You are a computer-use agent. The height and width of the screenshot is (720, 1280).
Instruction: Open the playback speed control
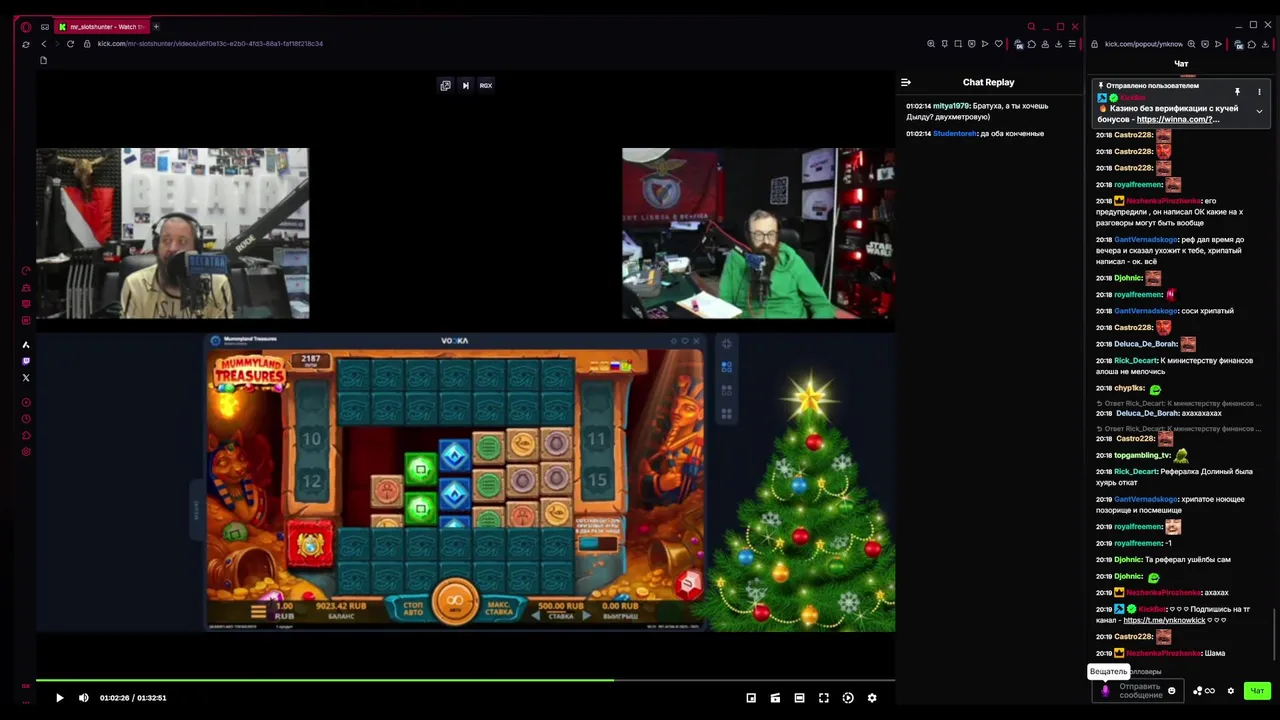(x=848, y=698)
